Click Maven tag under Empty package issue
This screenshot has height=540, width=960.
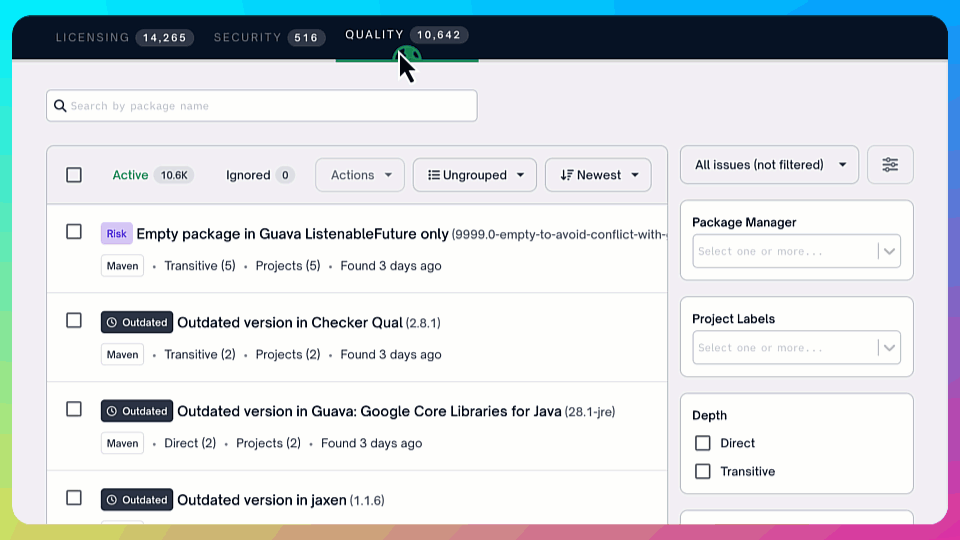pos(122,266)
